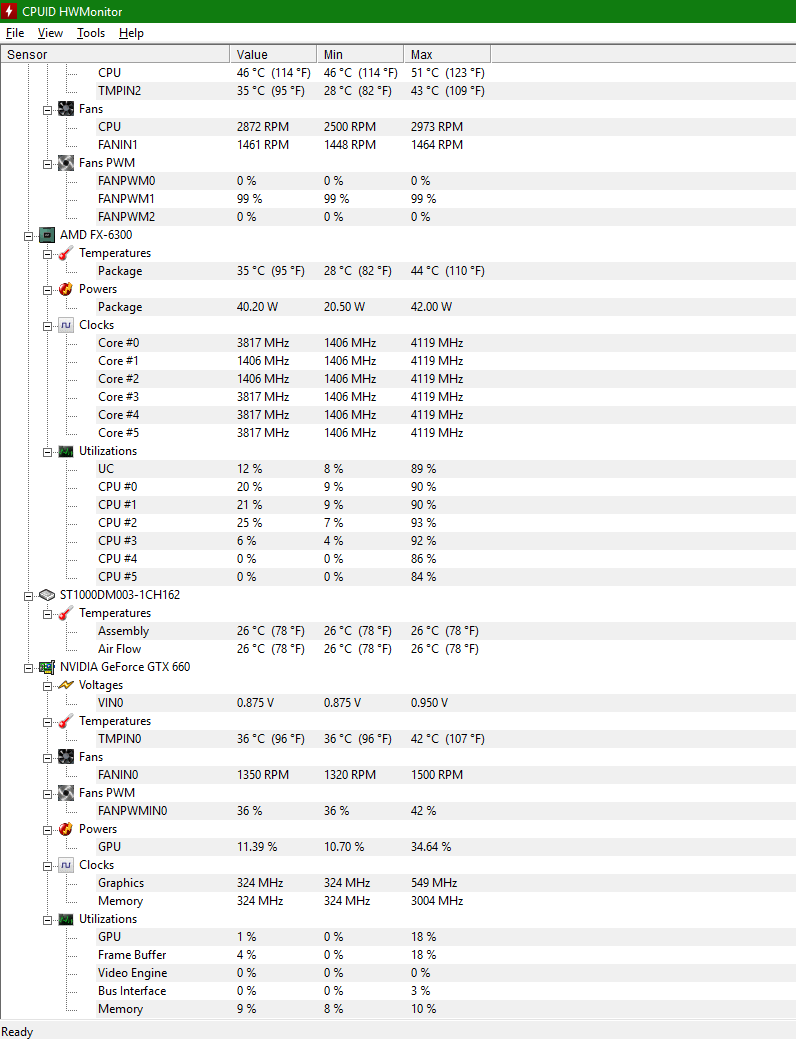Image resolution: width=796 pixels, height=1039 pixels.
Task: Click the thermometer icon under AMD FX-6300
Action: 66,253
